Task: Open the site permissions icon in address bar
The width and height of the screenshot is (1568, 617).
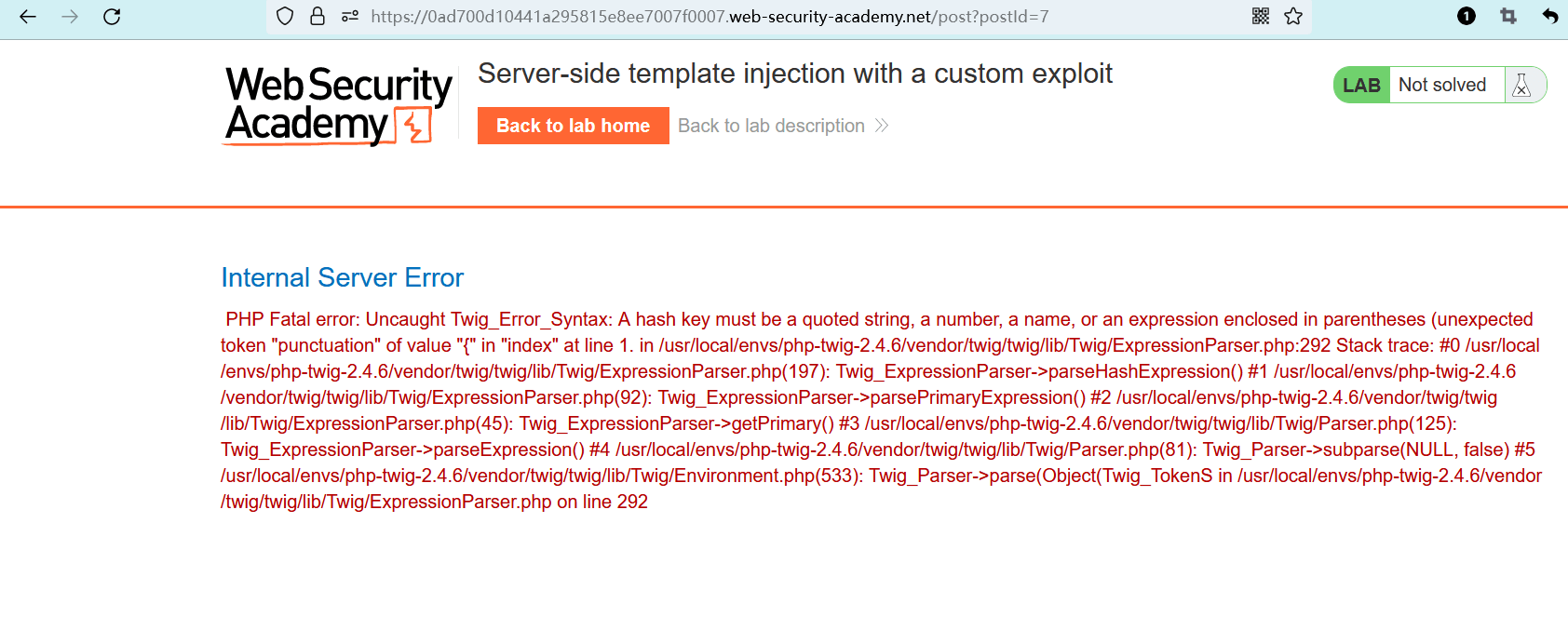Action: click(x=350, y=16)
